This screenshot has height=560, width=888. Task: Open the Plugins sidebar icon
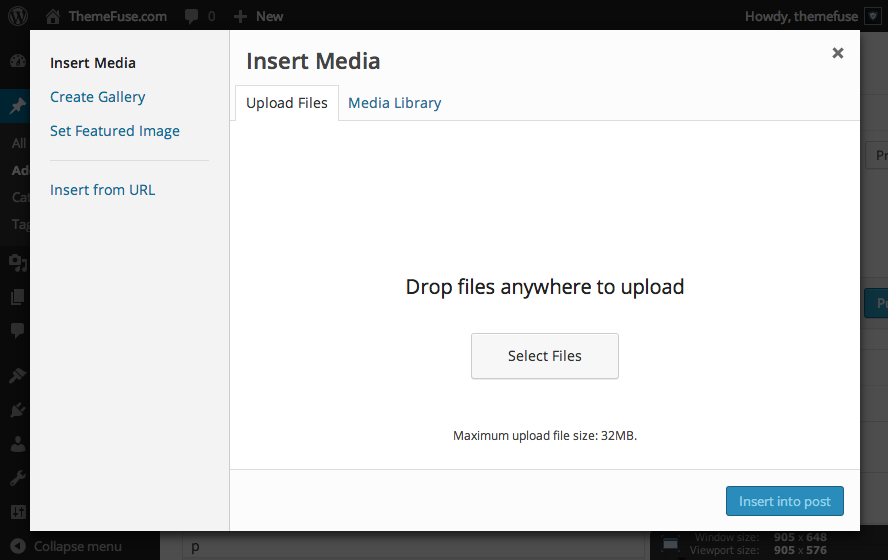tap(18, 409)
